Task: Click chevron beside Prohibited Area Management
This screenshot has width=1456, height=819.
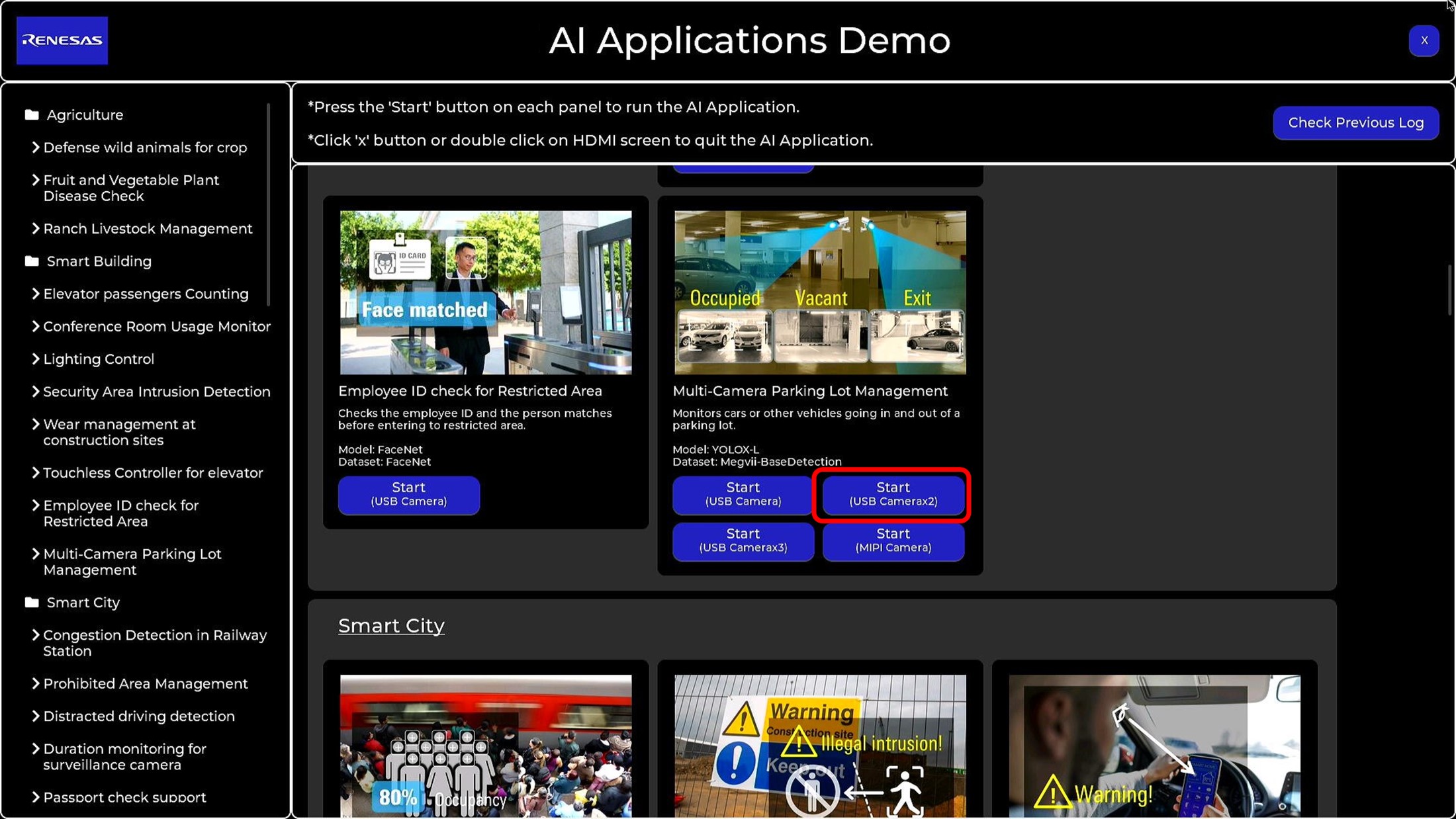Action: click(x=35, y=683)
